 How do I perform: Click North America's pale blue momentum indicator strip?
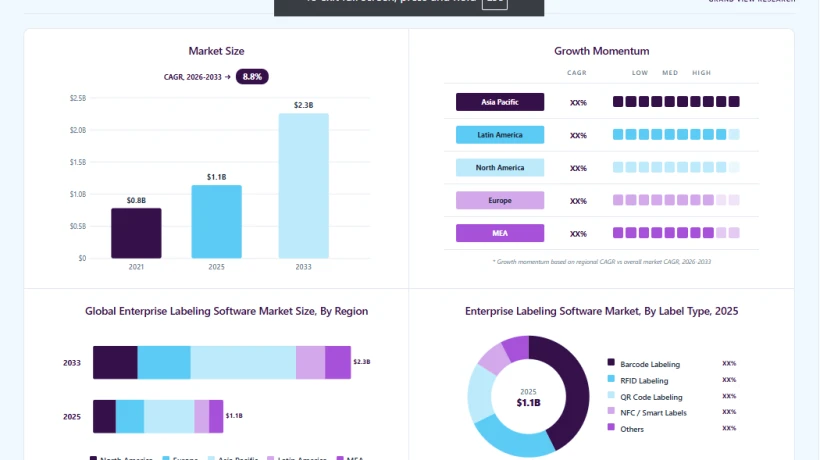[676, 167]
